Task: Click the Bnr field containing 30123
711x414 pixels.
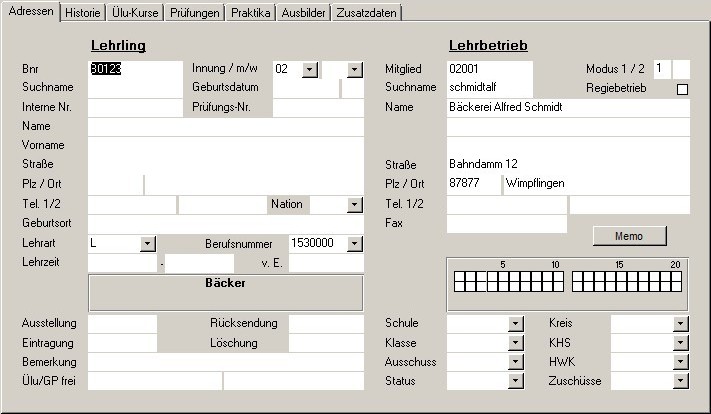Action: (120, 69)
